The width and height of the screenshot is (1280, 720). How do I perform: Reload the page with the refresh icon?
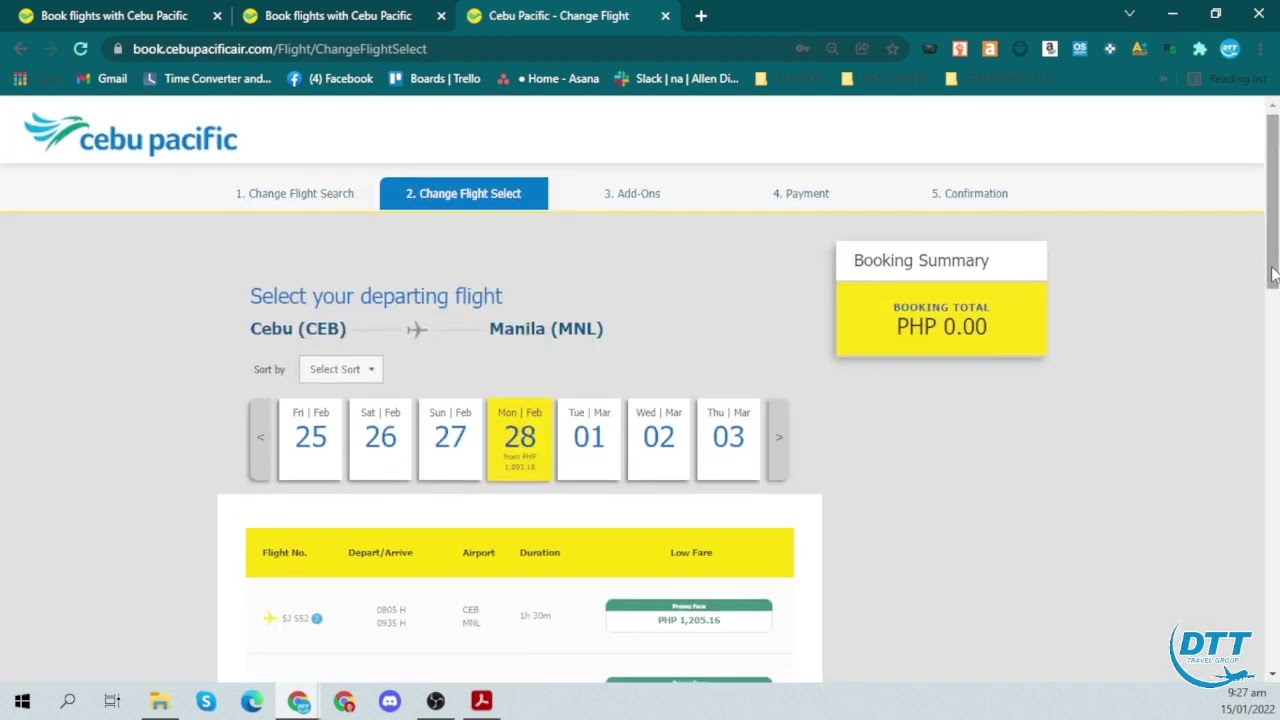(x=80, y=48)
